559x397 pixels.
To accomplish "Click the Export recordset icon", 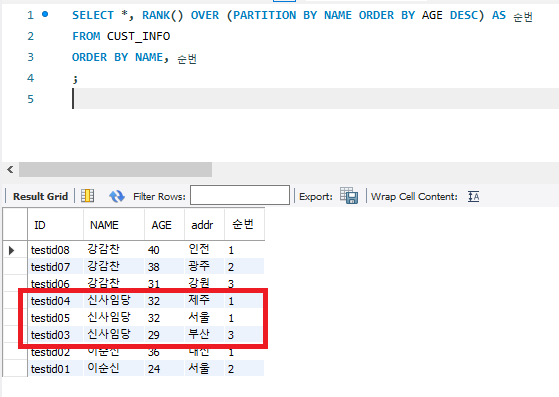I will pos(349,195).
